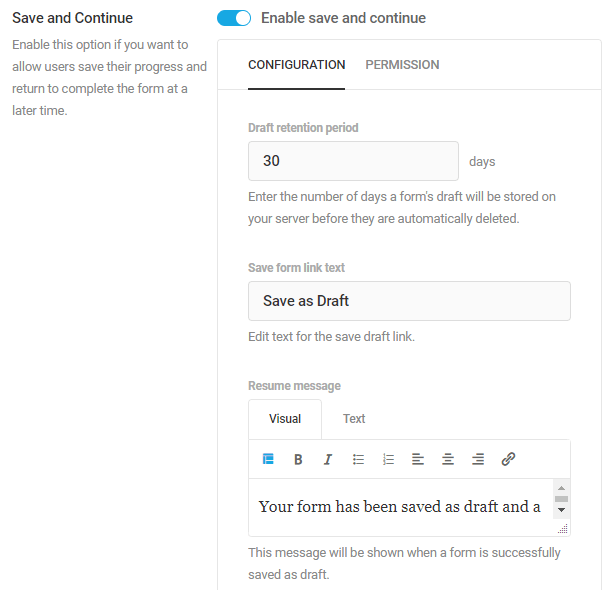Click the 'Save and Continue' heading
Screen dimensions: 610x590
pos(72,18)
